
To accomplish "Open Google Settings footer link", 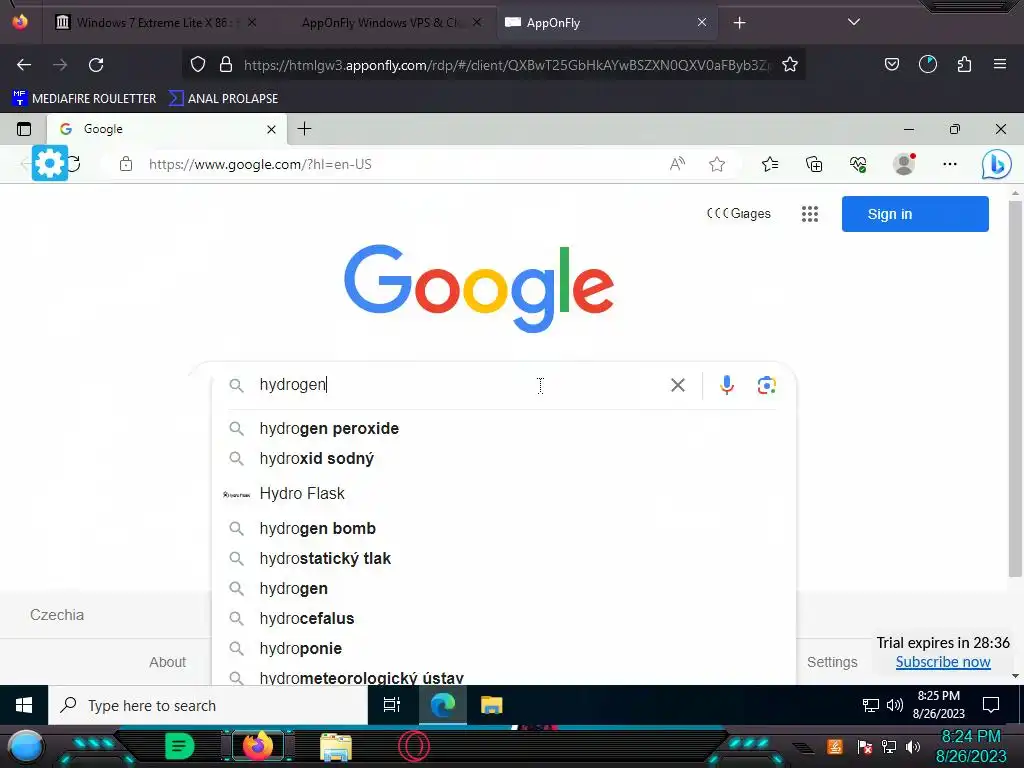I will click(x=832, y=662).
